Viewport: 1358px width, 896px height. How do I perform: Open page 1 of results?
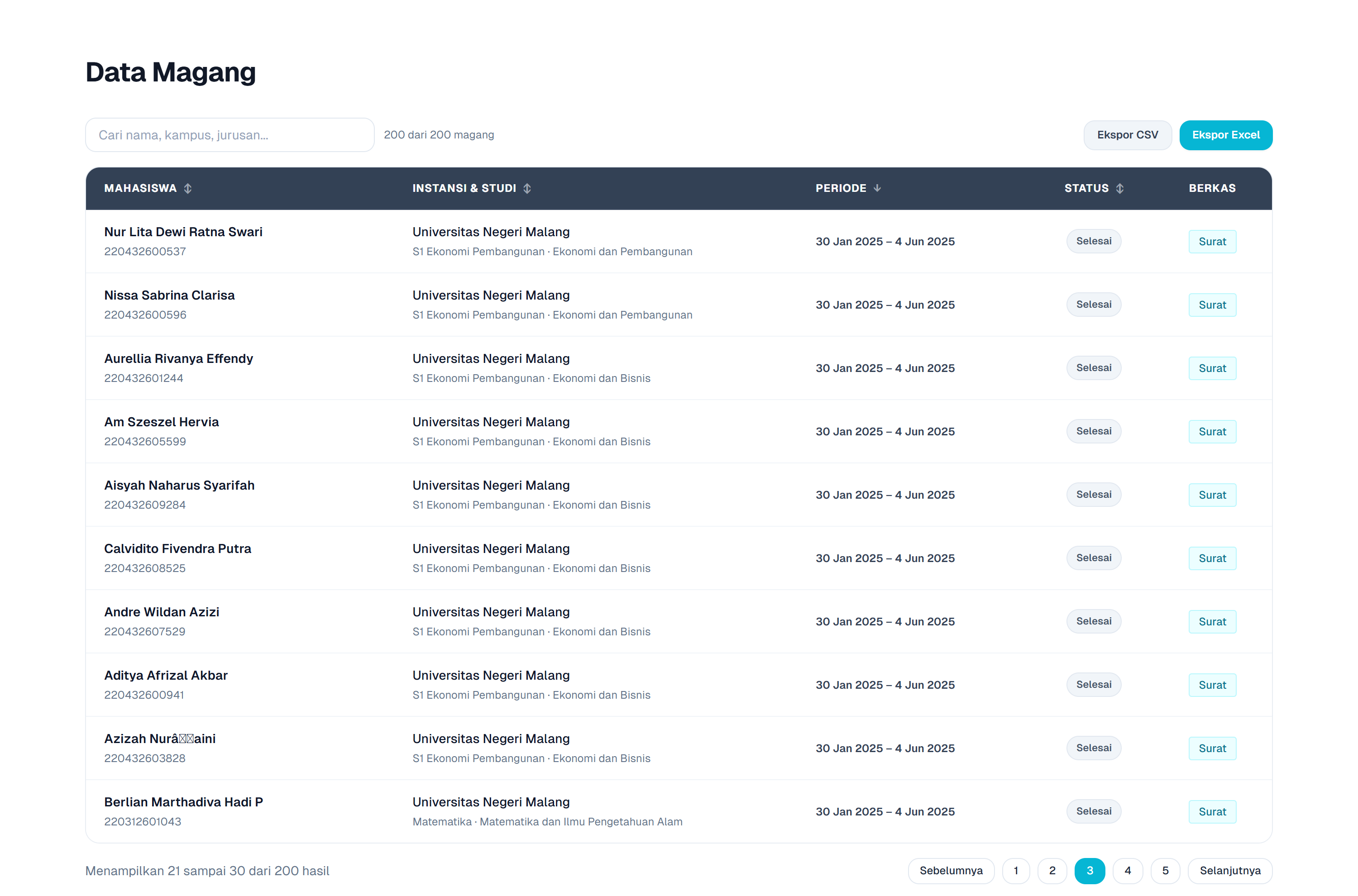[x=1016, y=870]
